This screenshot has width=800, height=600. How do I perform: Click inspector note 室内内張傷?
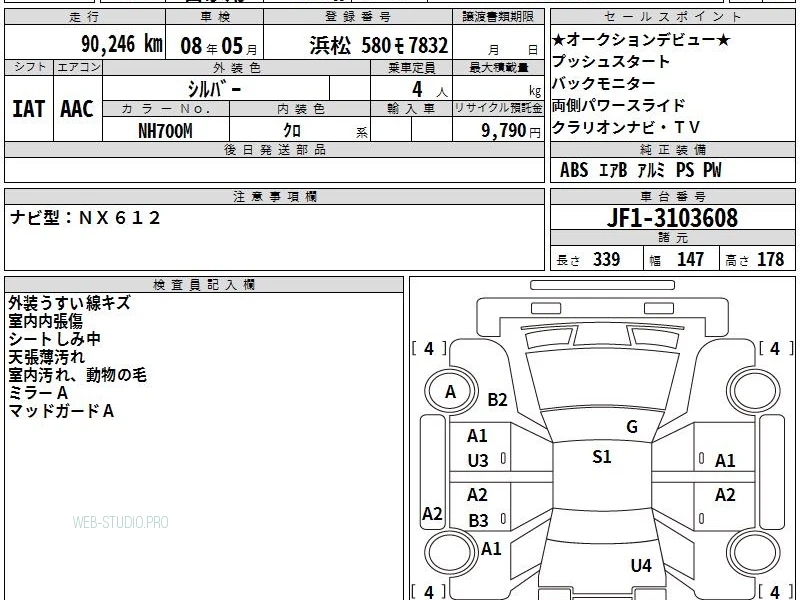coord(45,321)
